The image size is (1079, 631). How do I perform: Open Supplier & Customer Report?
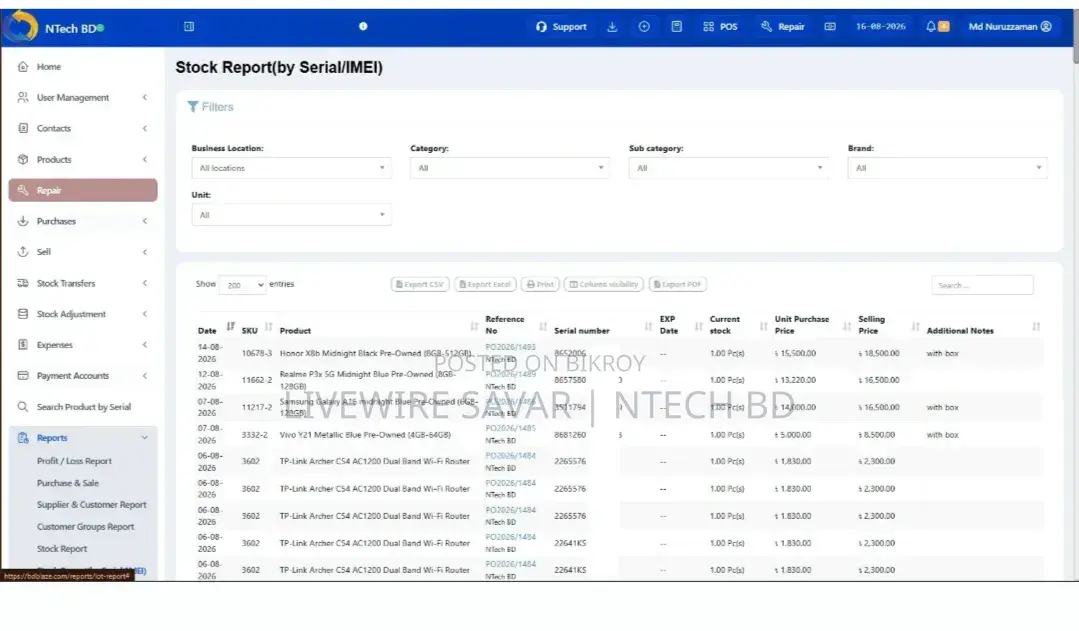pos(92,504)
